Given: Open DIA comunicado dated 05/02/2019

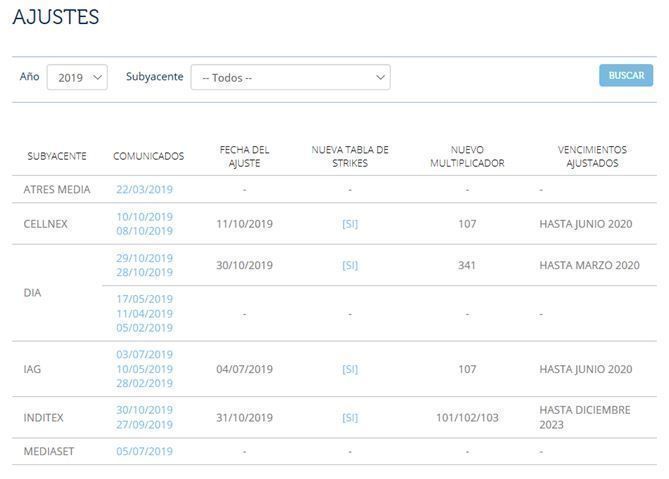Looking at the screenshot, I should tap(144, 328).
